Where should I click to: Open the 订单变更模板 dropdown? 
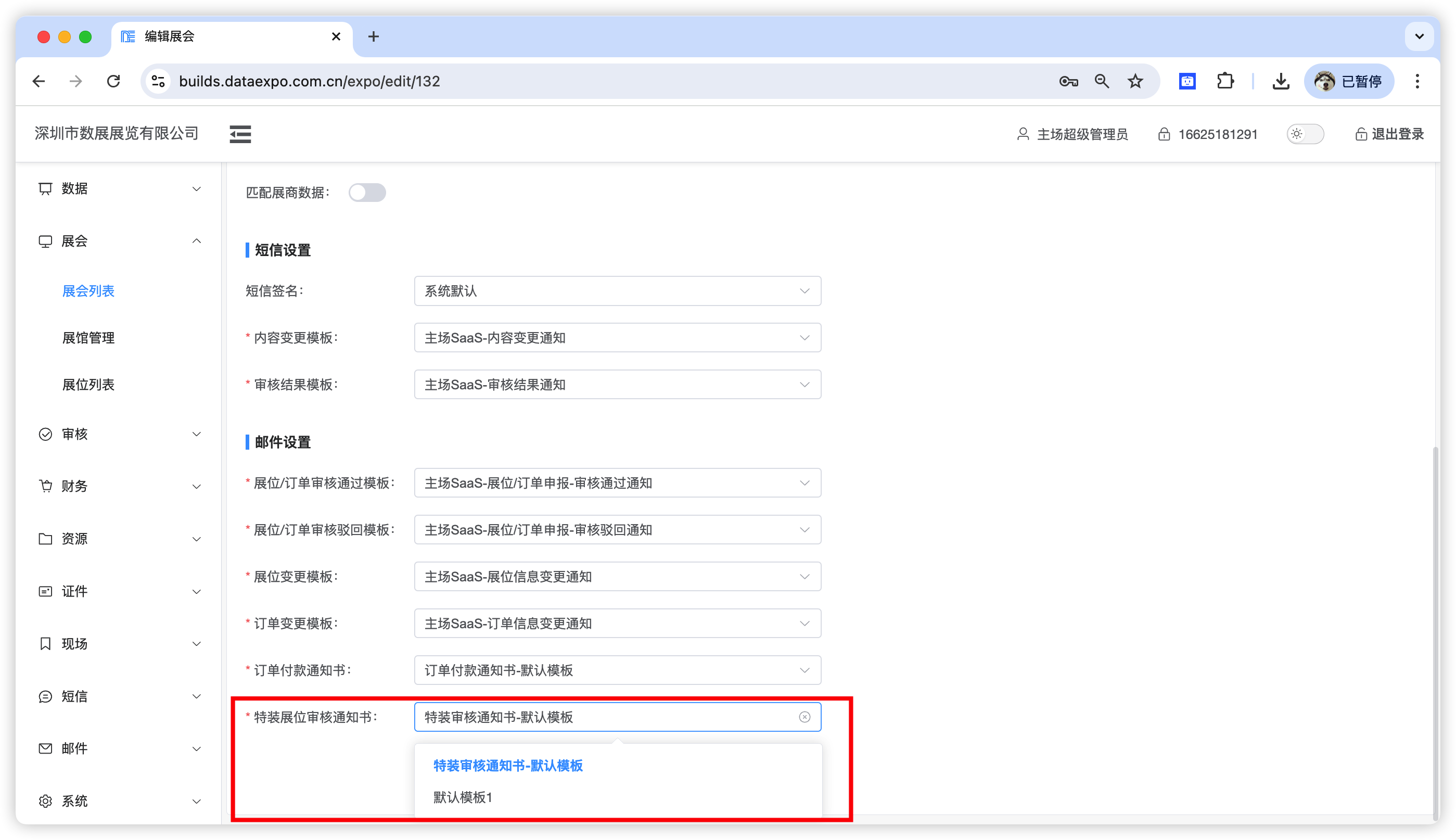coord(617,623)
